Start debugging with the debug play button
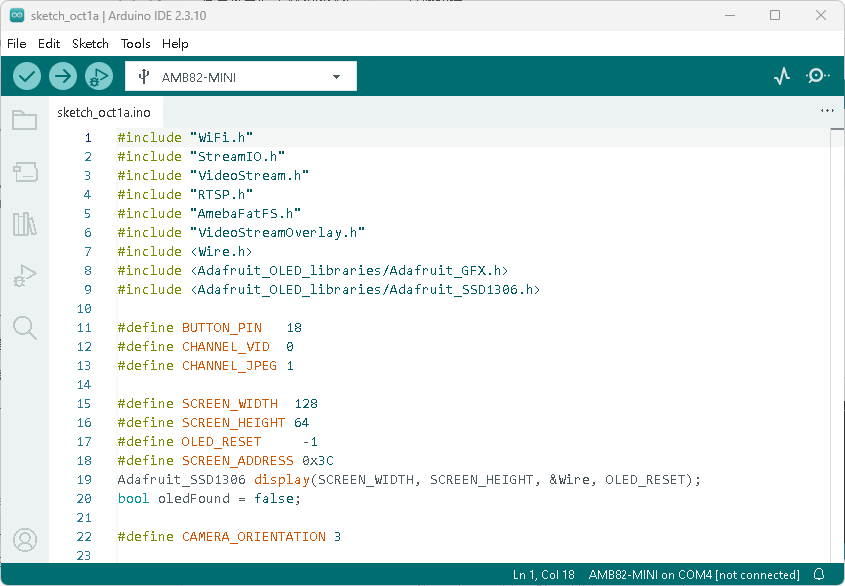The height and width of the screenshot is (586, 845). coord(99,76)
